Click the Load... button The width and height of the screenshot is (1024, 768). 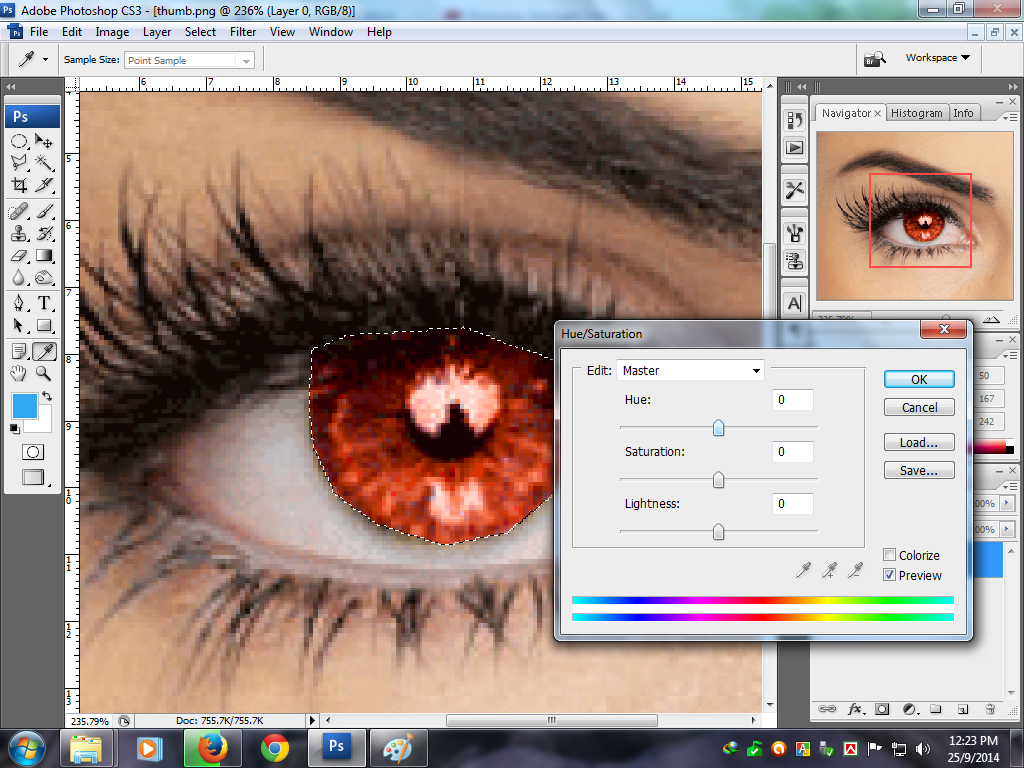click(x=919, y=443)
